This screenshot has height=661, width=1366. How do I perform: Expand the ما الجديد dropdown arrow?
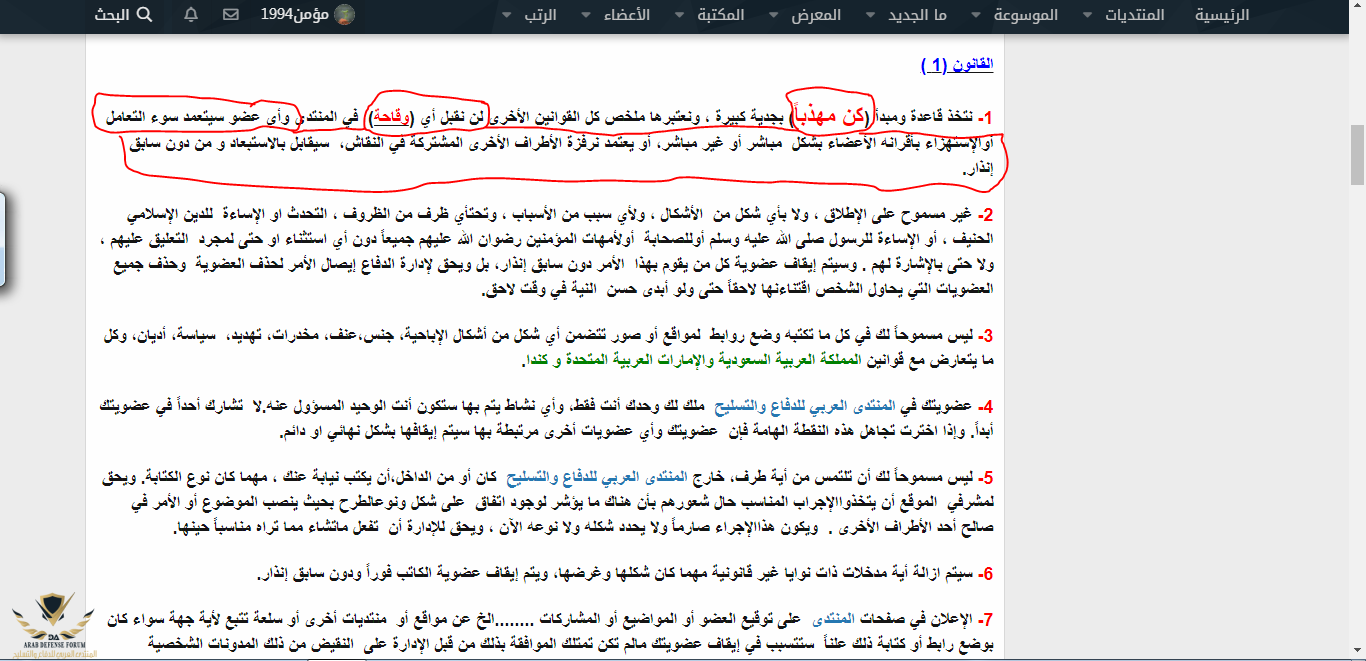868,15
